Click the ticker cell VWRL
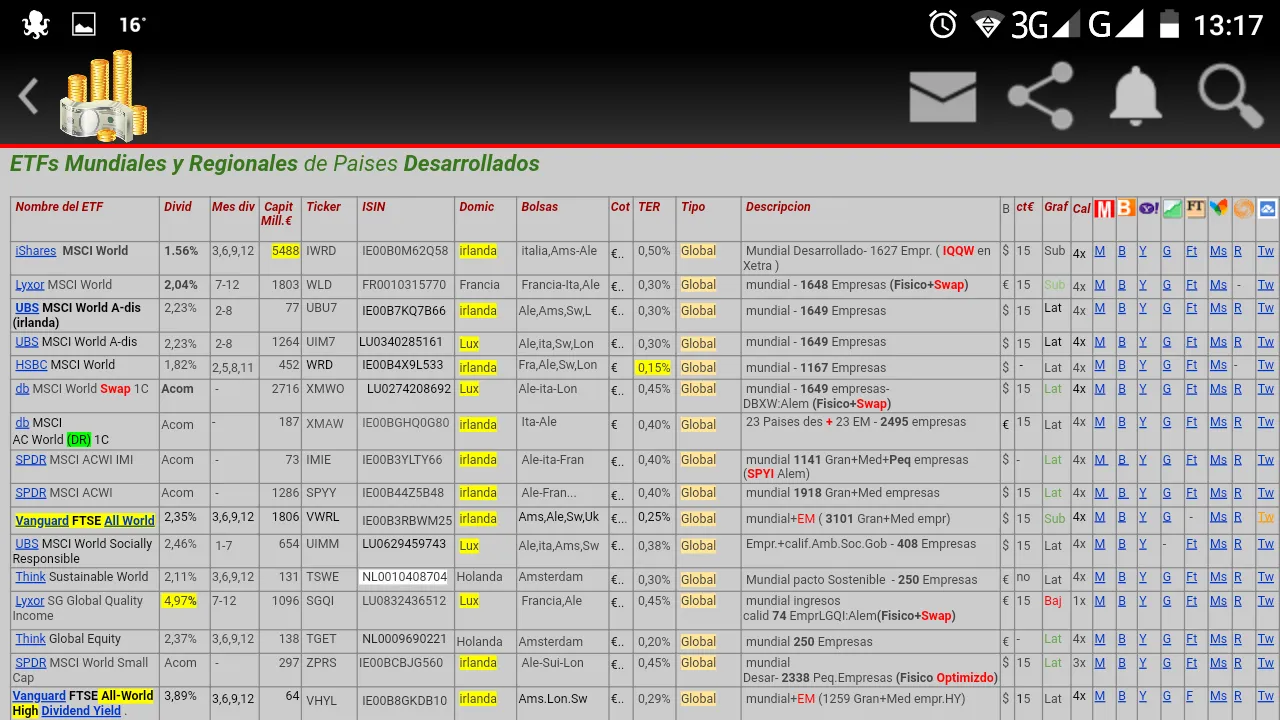The width and height of the screenshot is (1280, 720). [x=322, y=517]
